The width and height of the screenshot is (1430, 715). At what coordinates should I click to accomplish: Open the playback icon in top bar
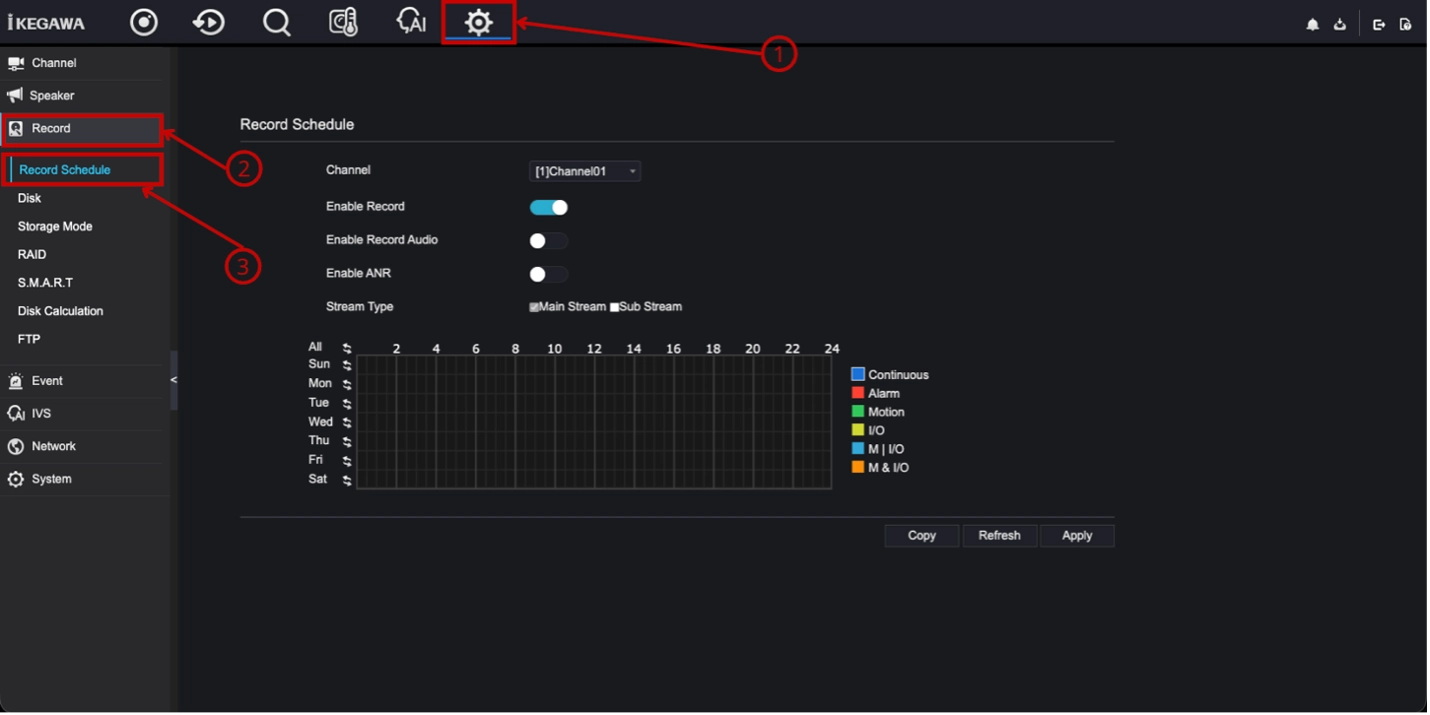point(209,22)
